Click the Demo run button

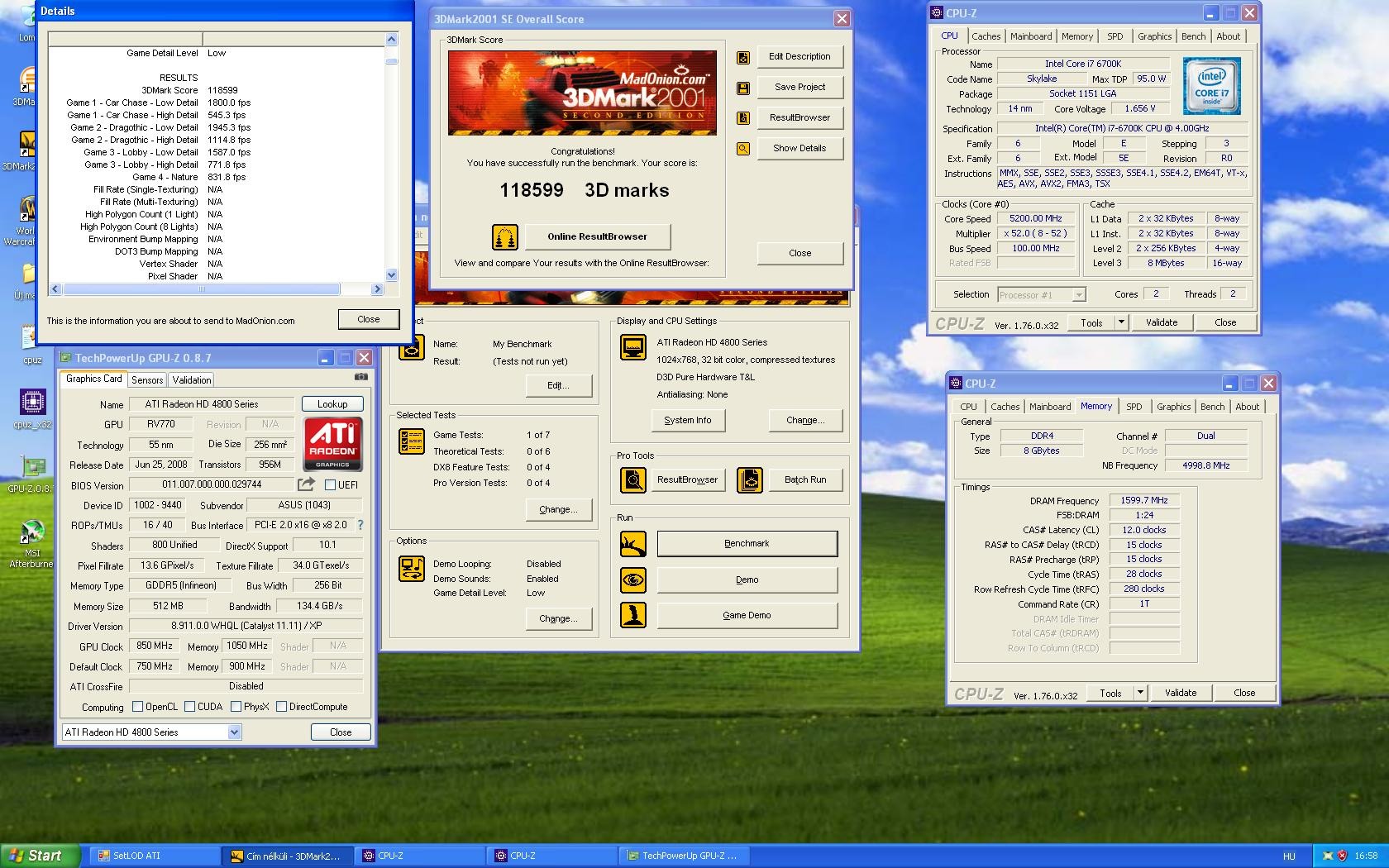pyautogui.click(x=747, y=579)
